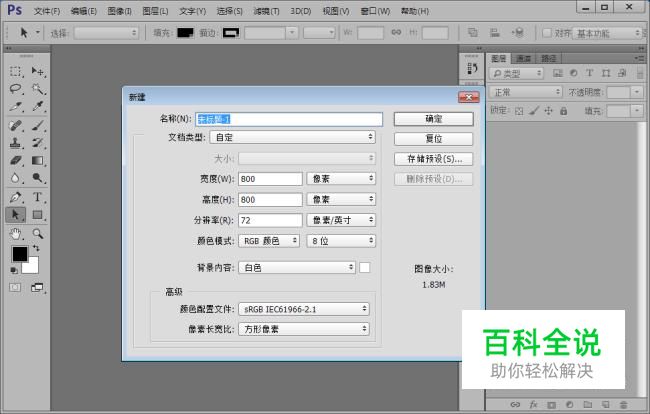Select the Eraser tool
Viewport: 650px width, 414px height.
(x=15, y=160)
